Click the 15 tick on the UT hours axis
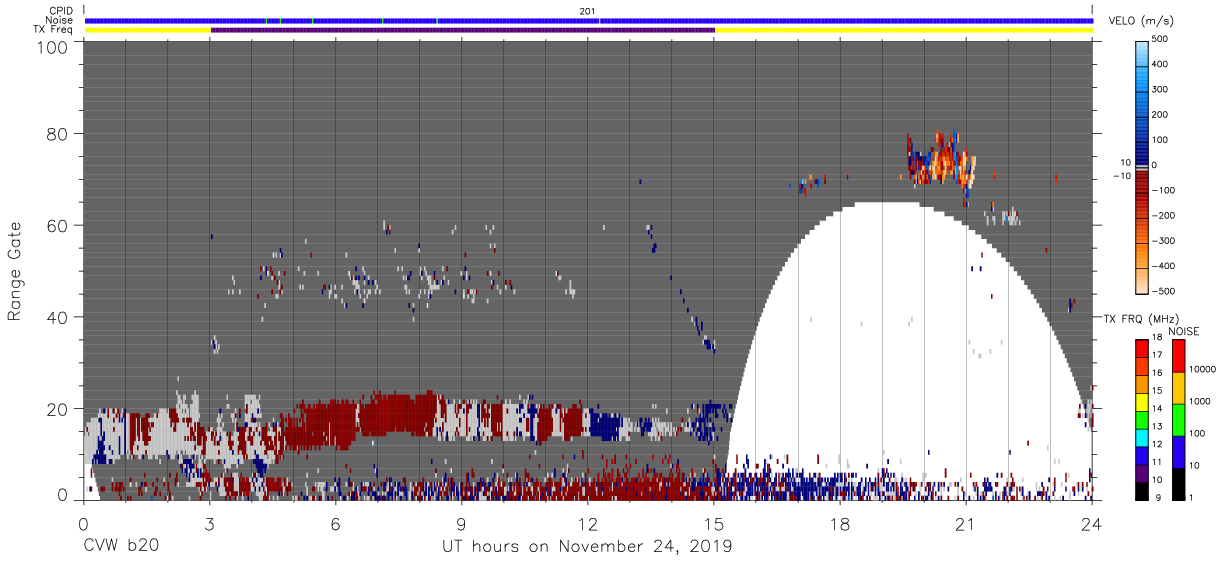 tap(714, 523)
